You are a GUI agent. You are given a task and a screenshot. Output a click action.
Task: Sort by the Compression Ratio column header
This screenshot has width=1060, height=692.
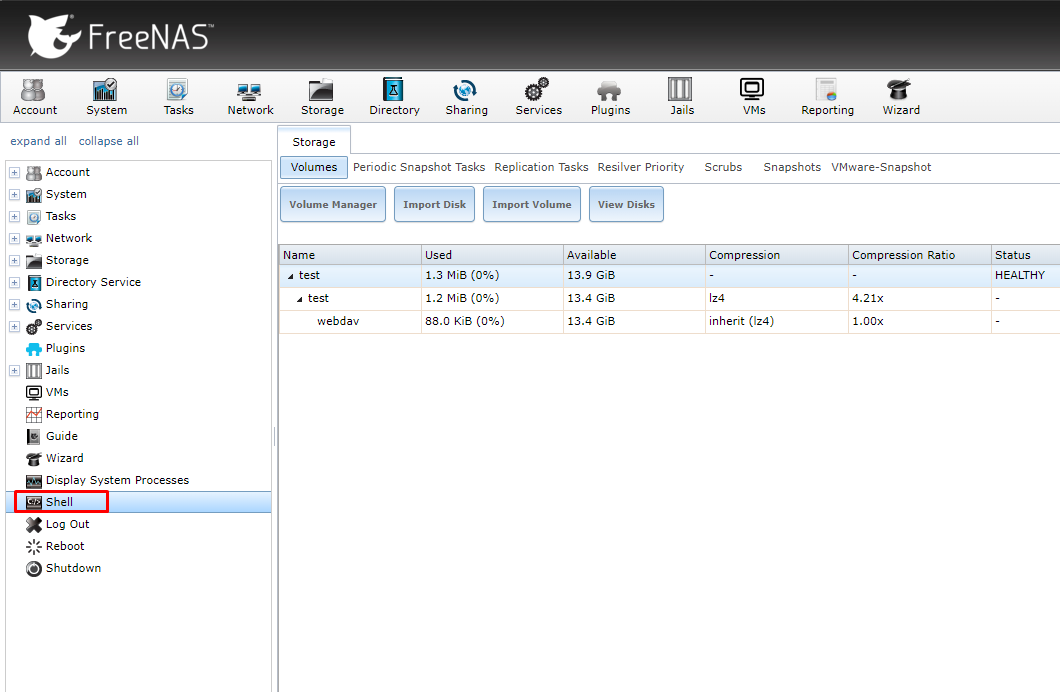tap(919, 255)
